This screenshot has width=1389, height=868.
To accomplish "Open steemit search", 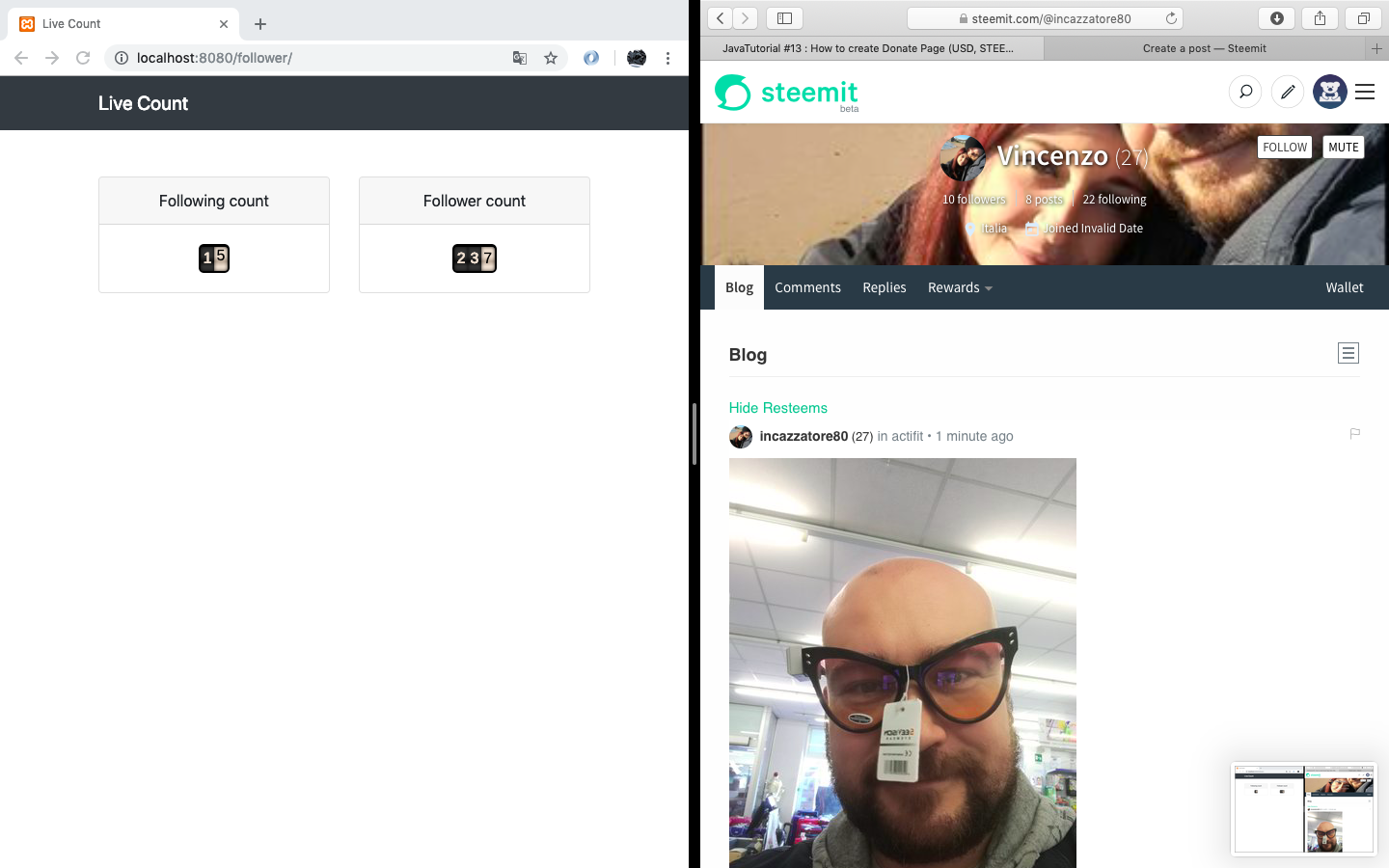I will 1245,92.
